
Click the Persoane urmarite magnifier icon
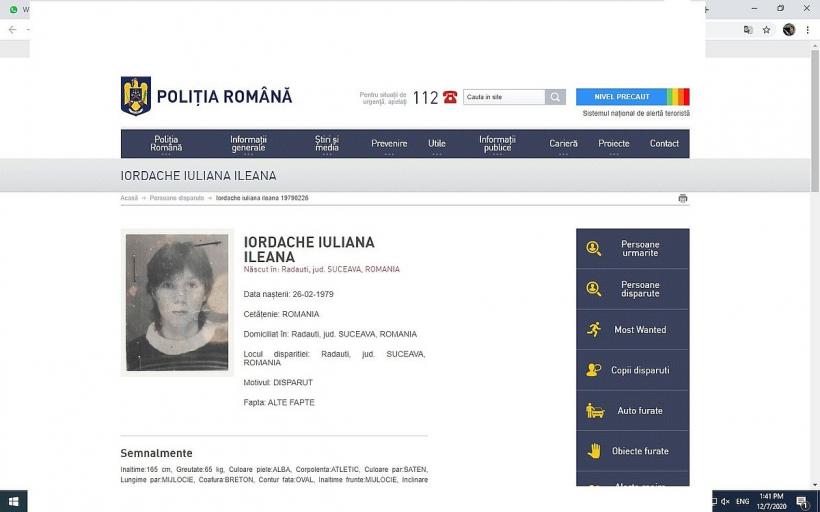coord(594,248)
